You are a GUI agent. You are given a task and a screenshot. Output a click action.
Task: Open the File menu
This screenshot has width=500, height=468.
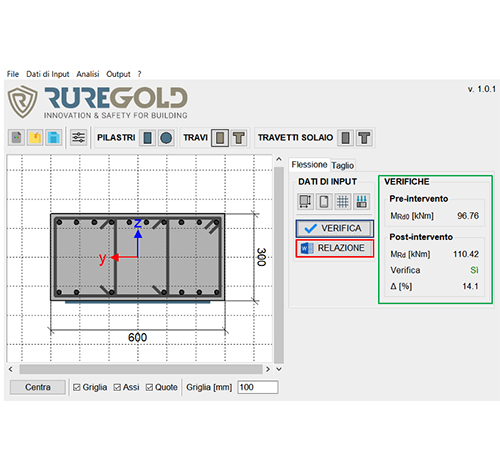[x=13, y=74]
